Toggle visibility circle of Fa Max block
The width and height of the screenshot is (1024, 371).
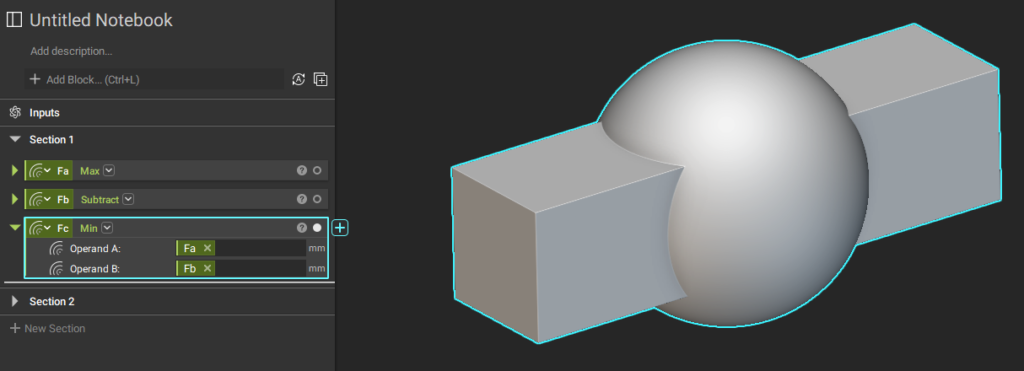(317, 170)
